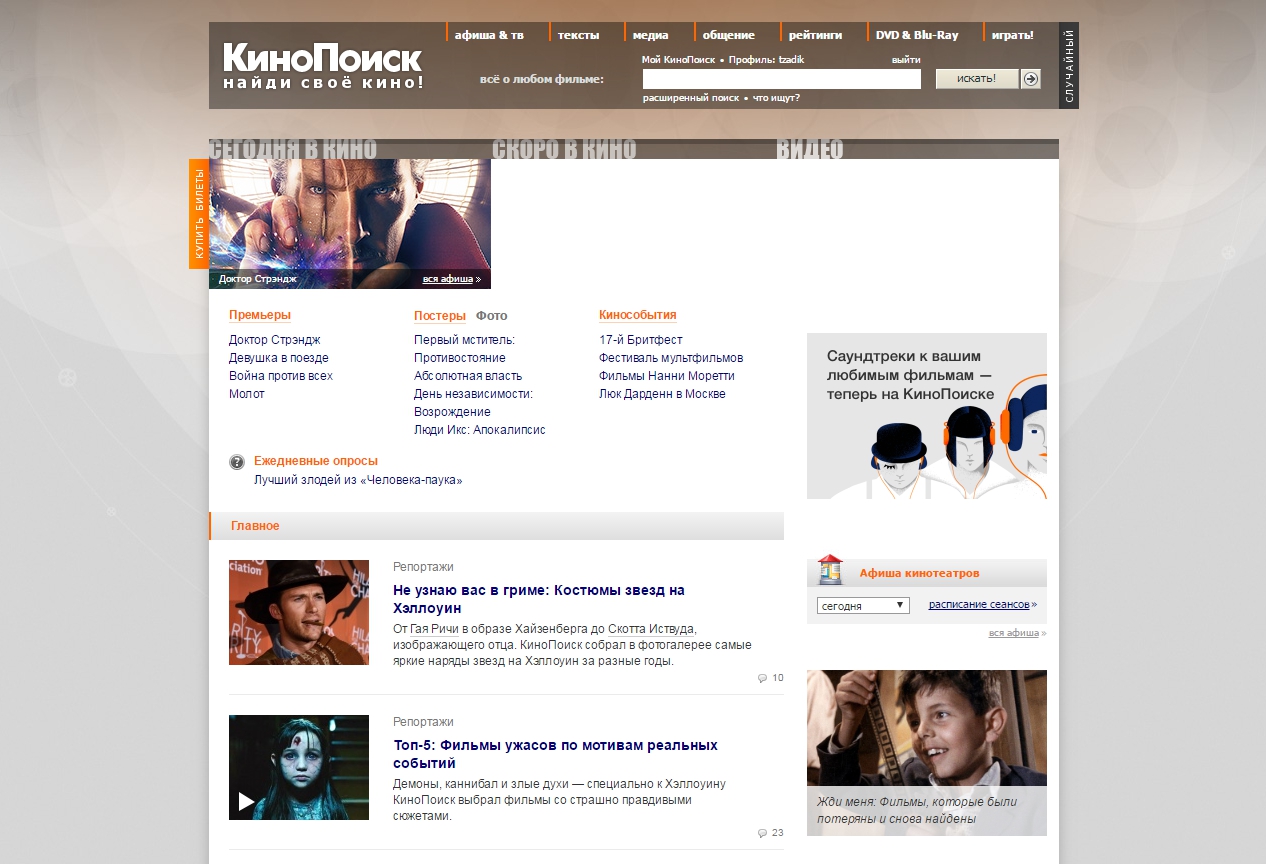Open the DVD & Blu-Ray menu
The image size is (1266, 864).
[x=916, y=35]
